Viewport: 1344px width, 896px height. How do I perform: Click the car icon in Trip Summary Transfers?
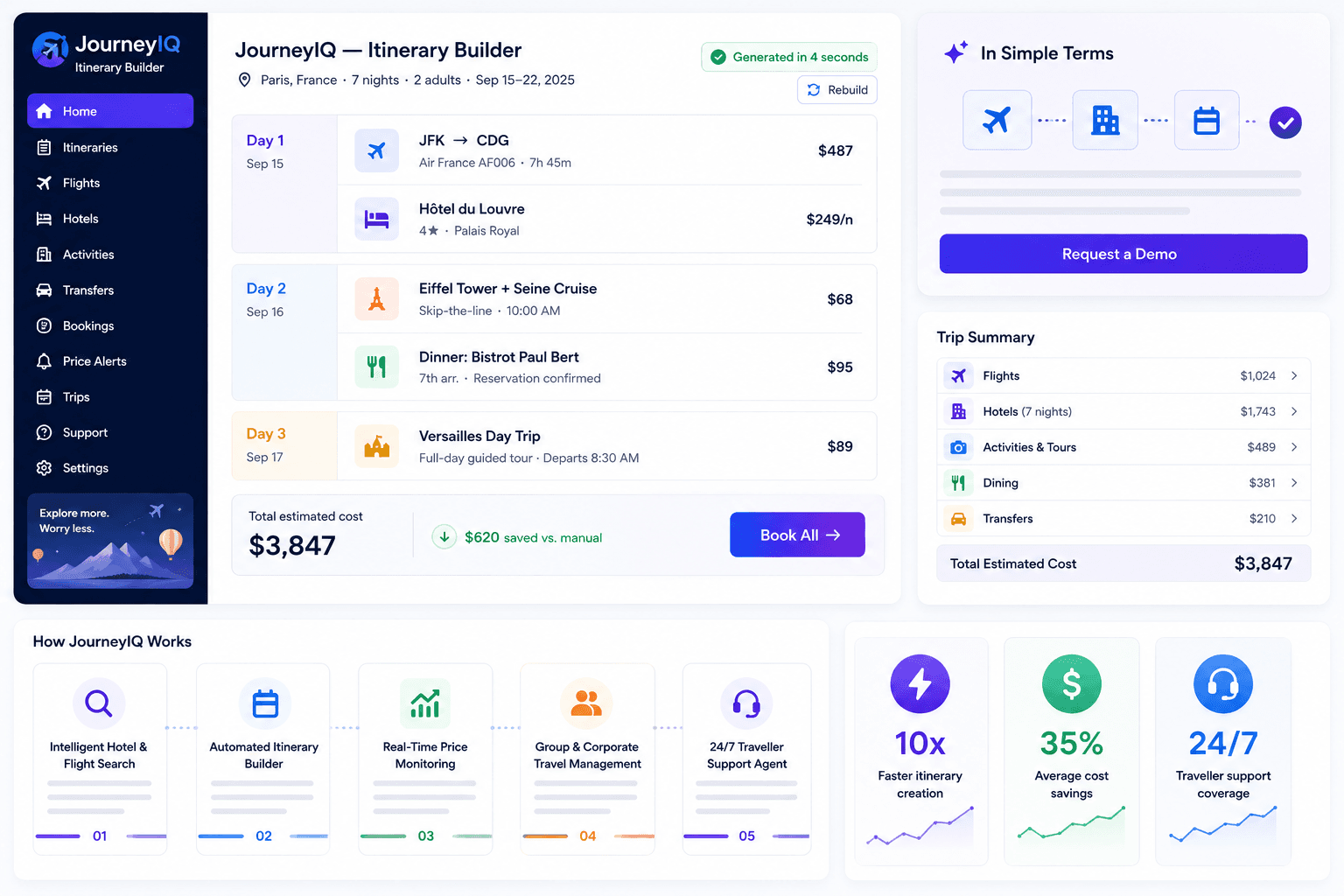click(x=959, y=519)
